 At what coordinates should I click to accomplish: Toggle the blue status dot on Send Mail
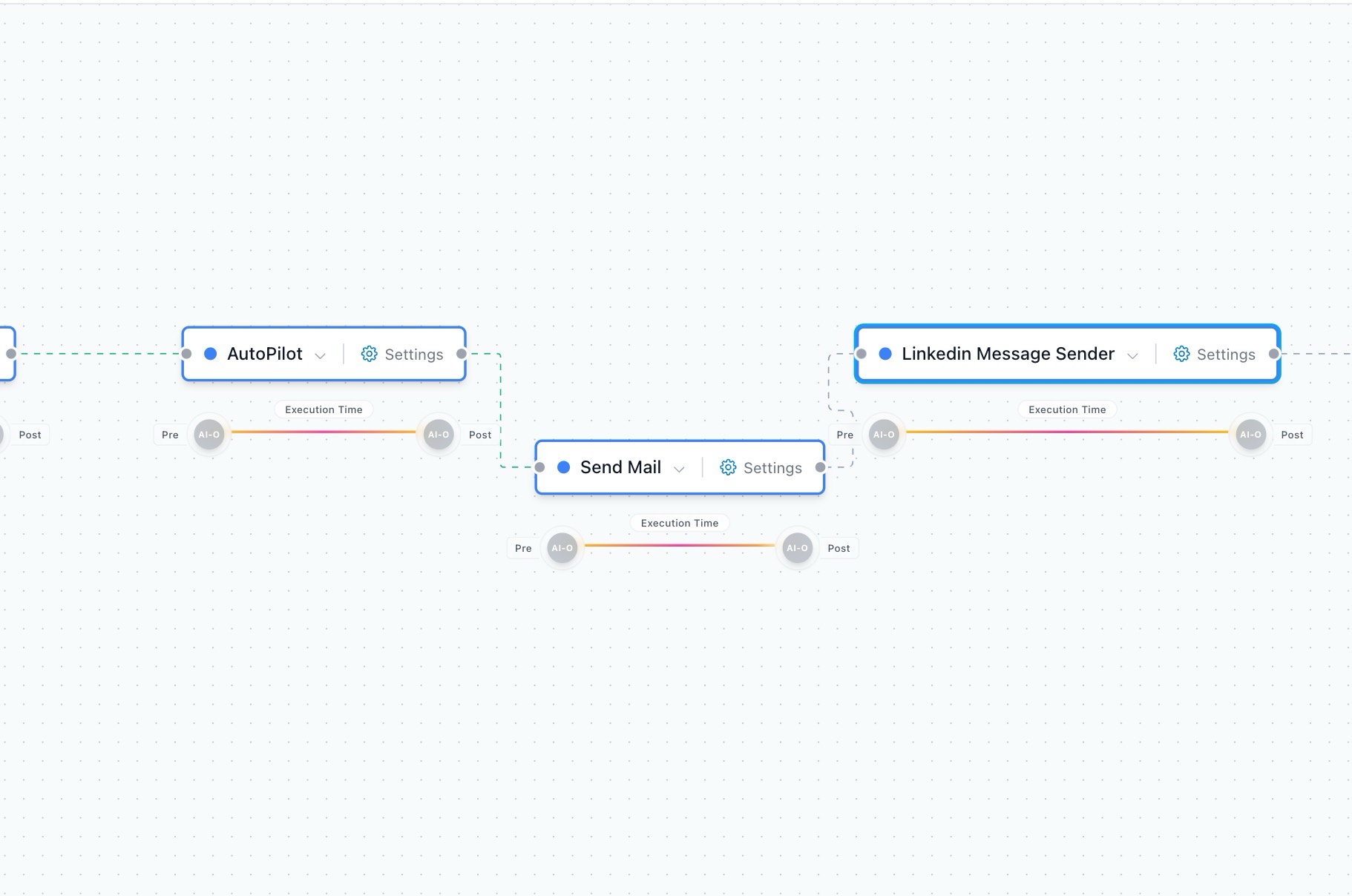coord(564,467)
